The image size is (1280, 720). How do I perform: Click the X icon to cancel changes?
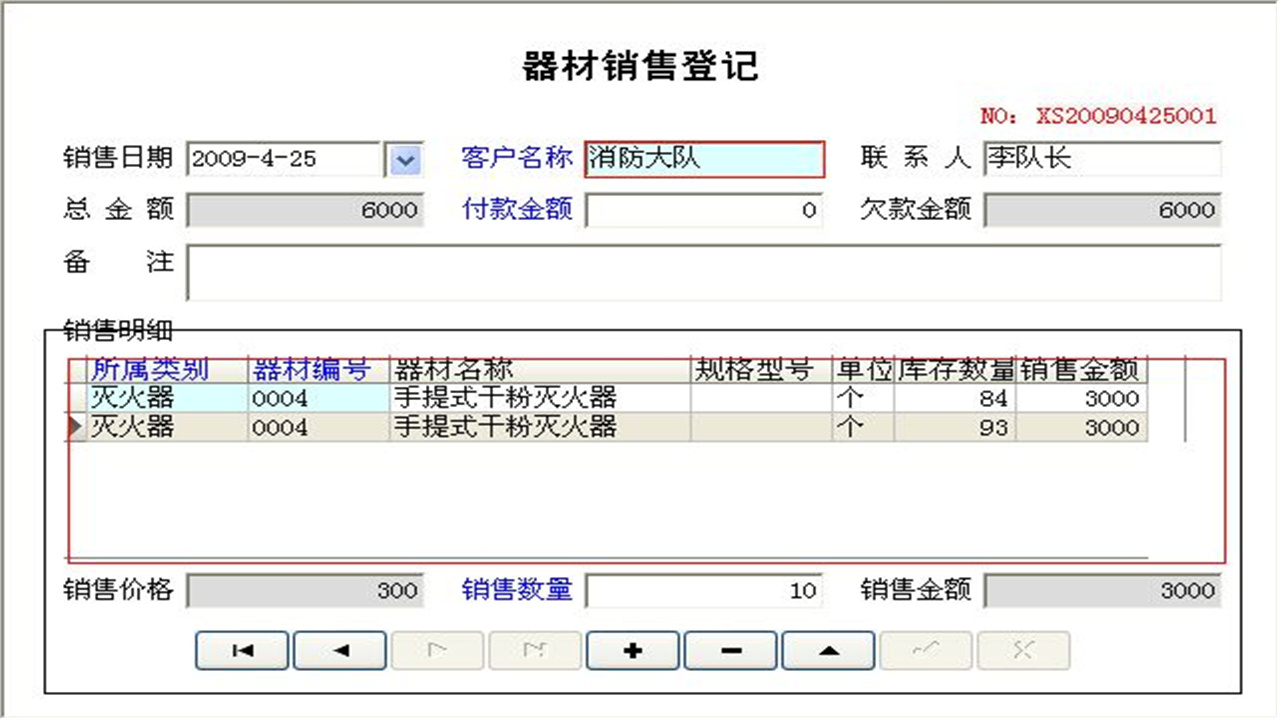click(1023, 650)
